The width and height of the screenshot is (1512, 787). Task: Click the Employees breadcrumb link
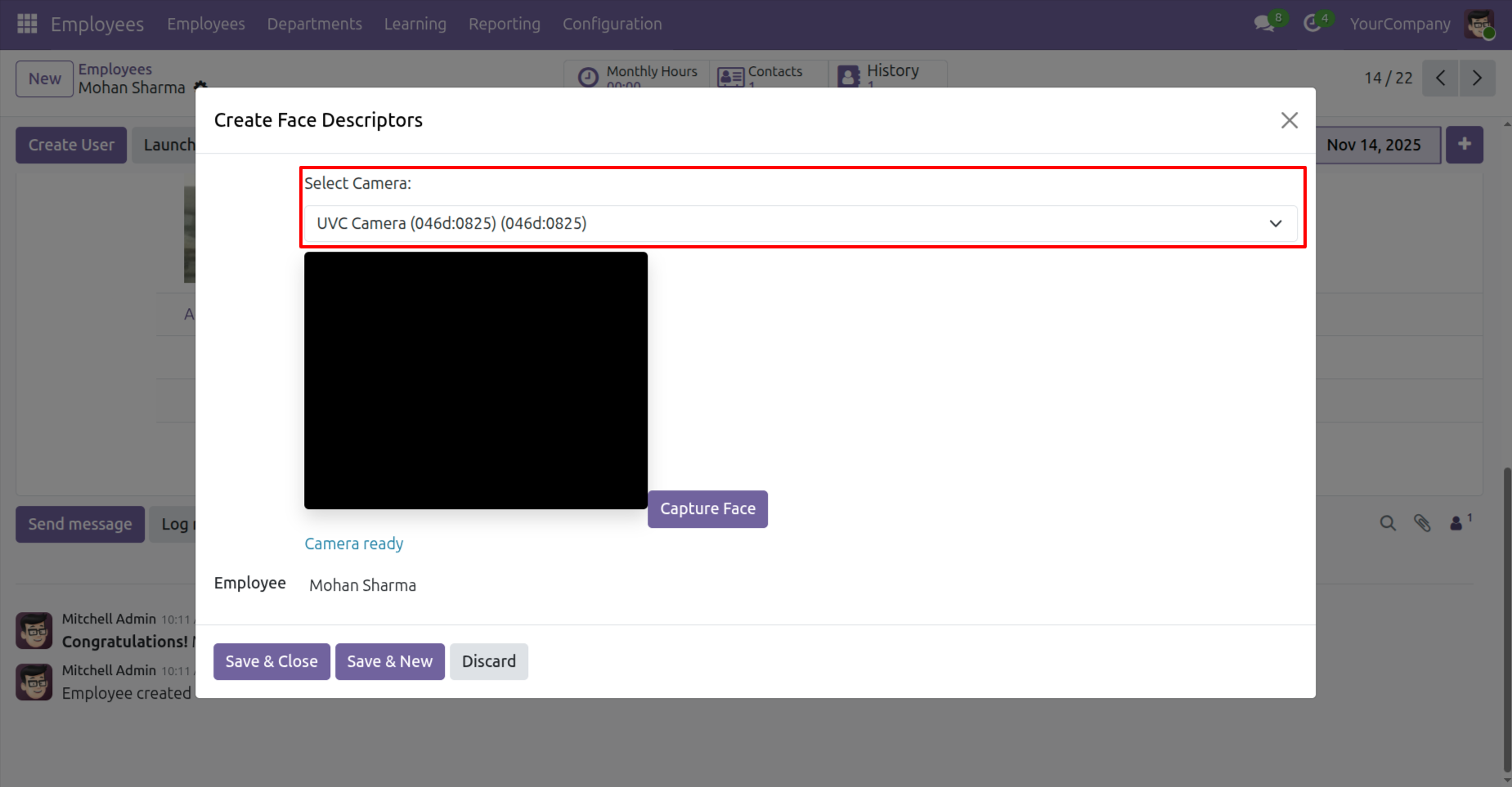115,69
